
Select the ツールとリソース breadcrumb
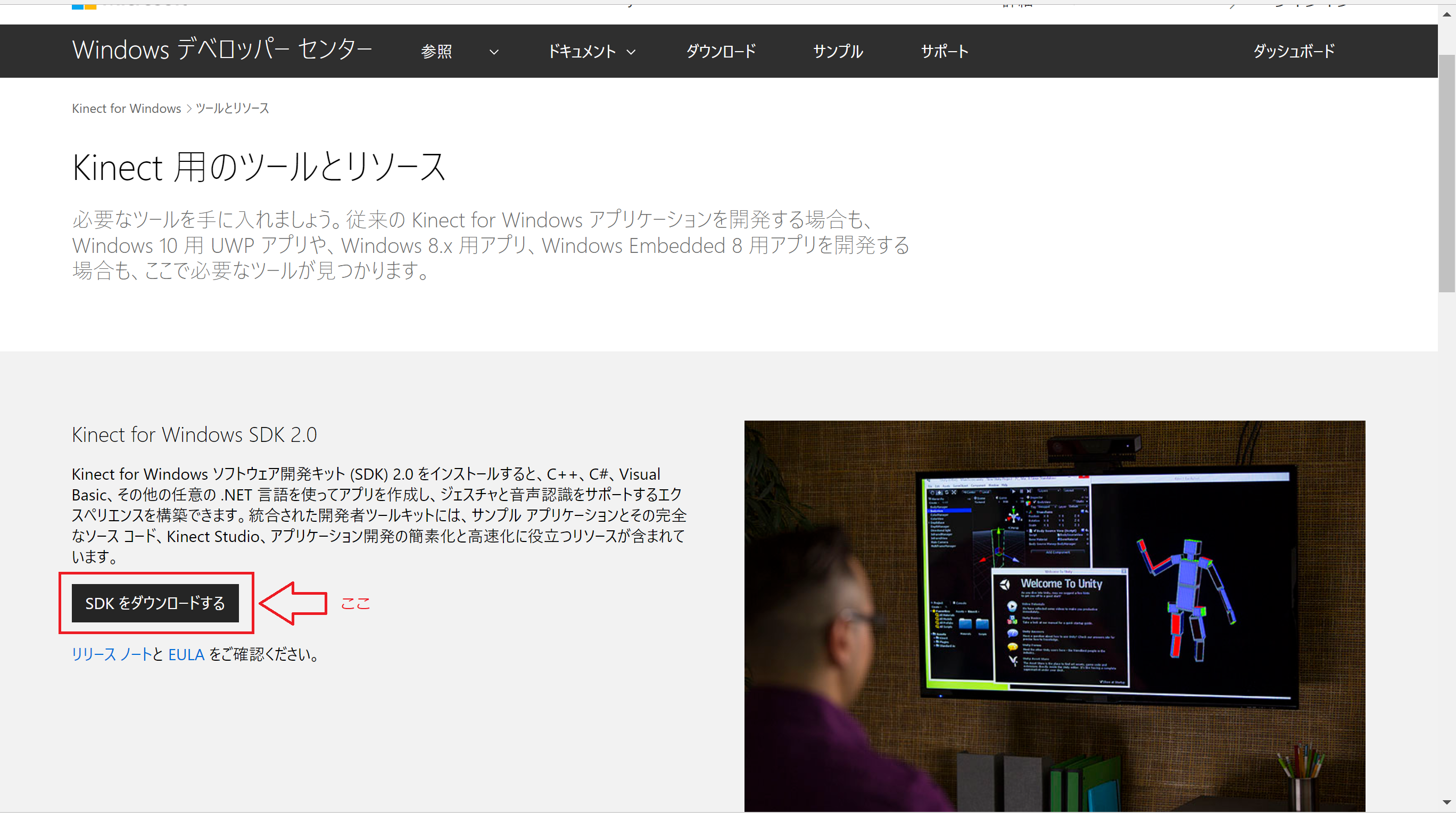point(233,108)
